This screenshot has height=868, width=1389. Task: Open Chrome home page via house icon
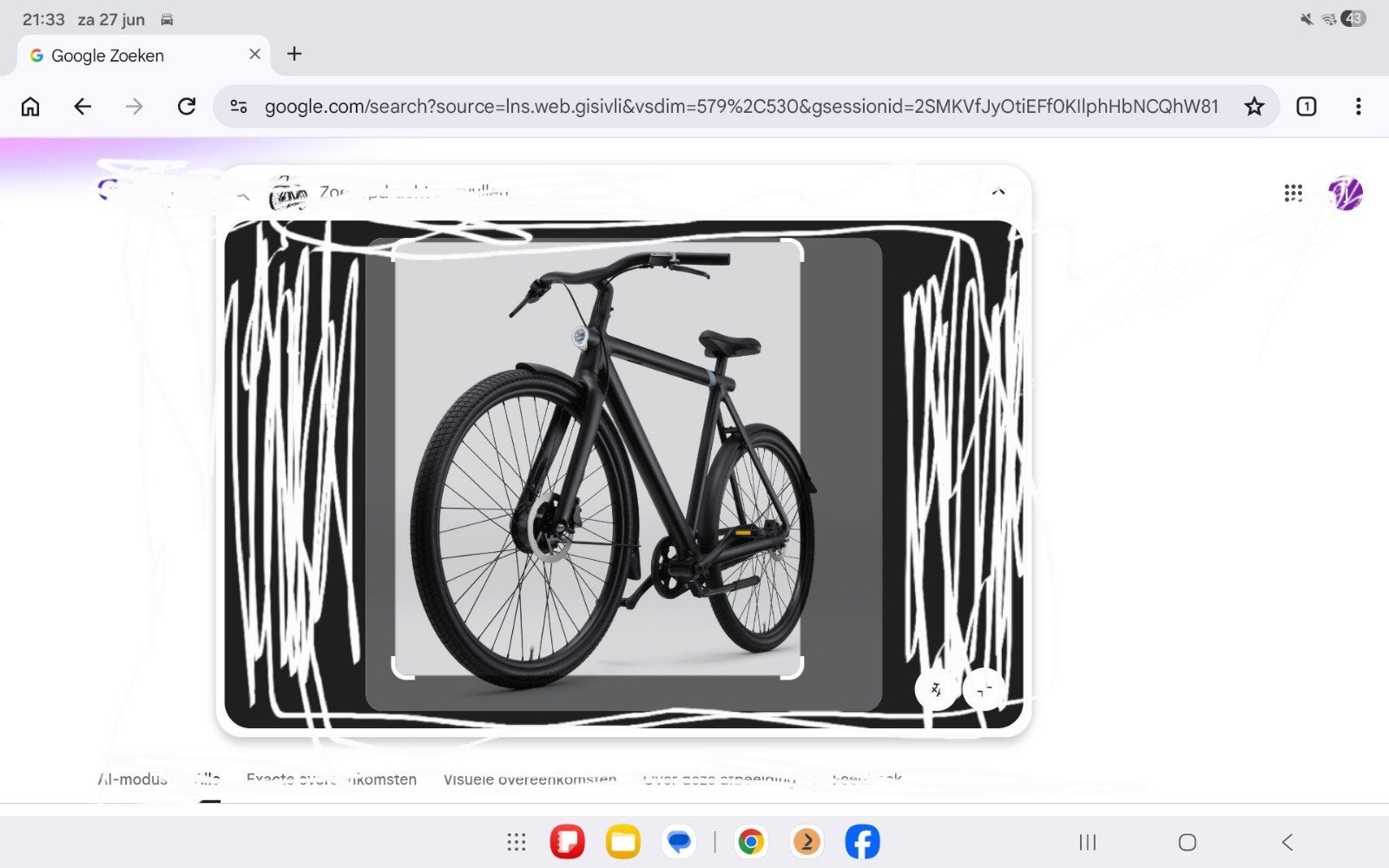(30, 107)
